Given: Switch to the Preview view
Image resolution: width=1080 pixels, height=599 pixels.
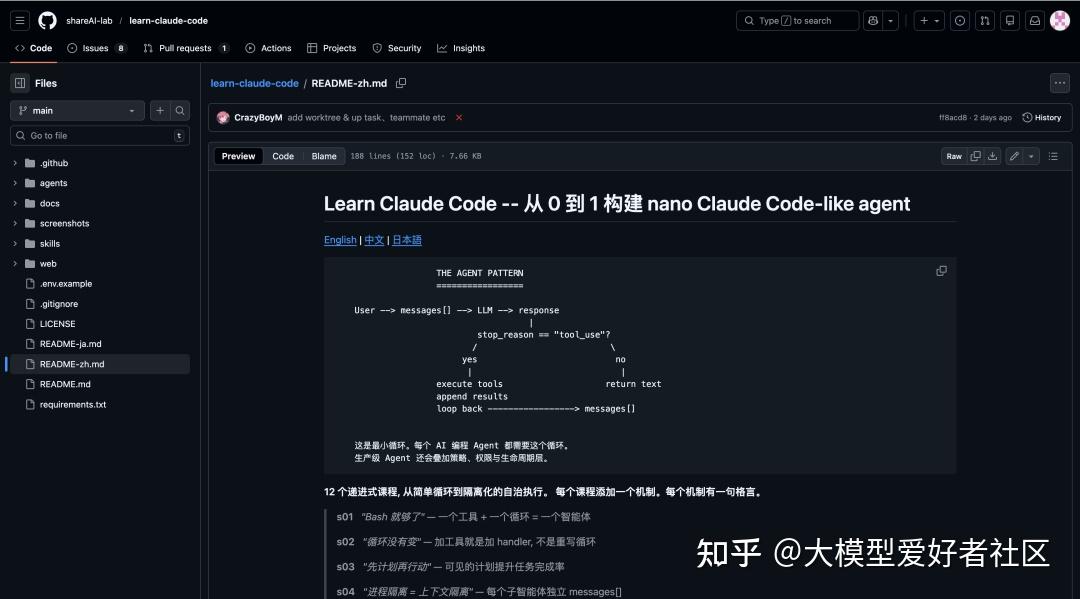Looking at the screenshot, I should coord(238,156).
